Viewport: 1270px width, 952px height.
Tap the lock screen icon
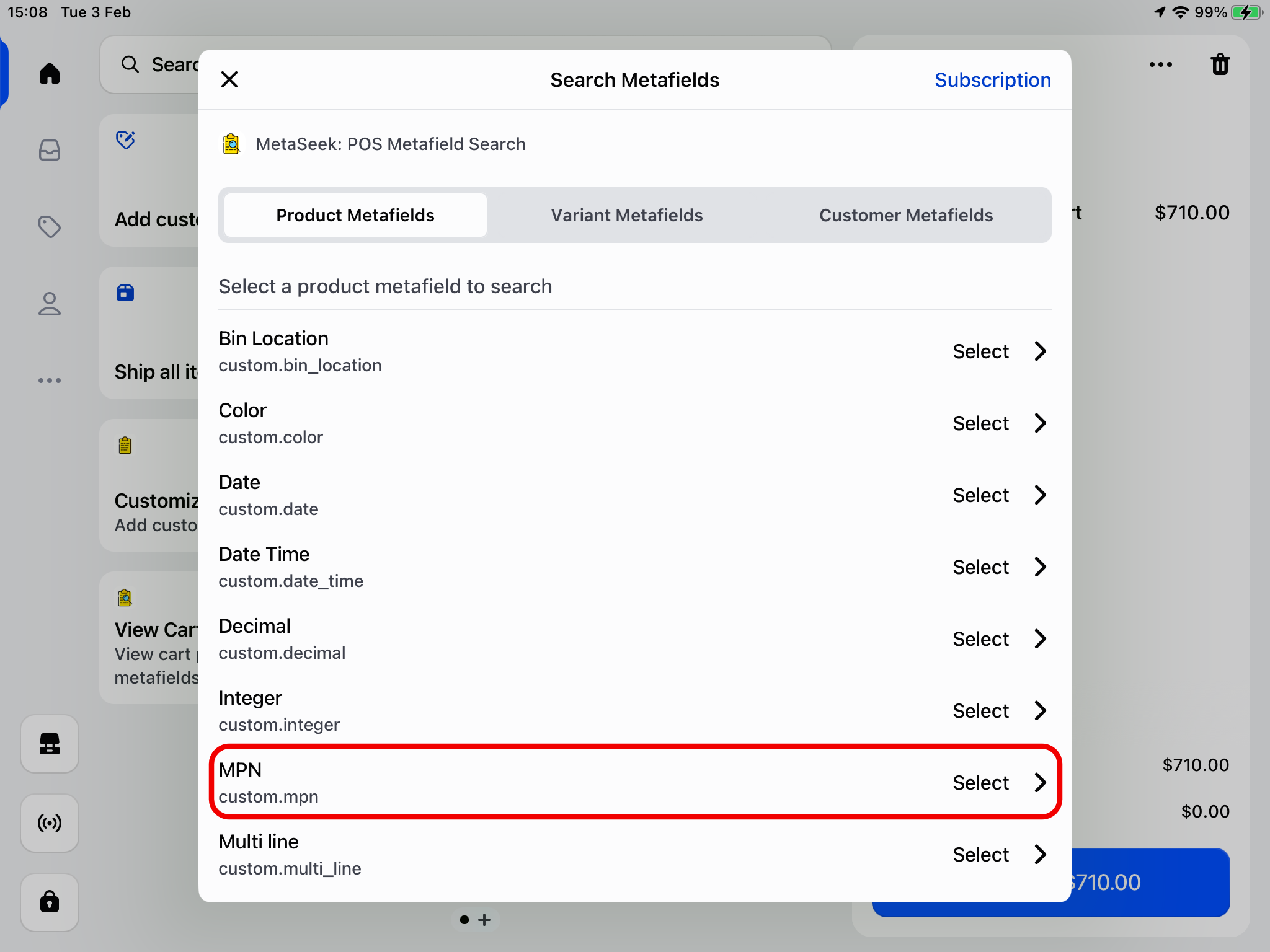[x=50, y=902]
